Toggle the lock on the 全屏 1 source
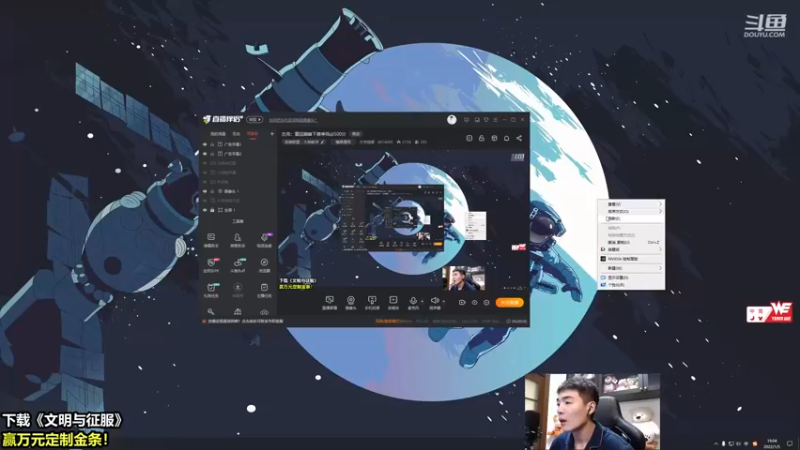 point(212,210)
